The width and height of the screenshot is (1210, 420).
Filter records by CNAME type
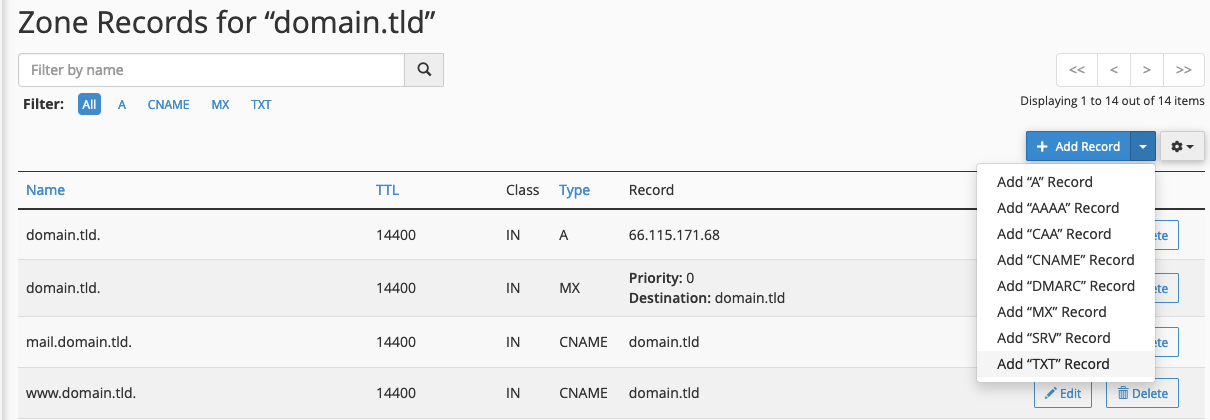click(168, 104)
